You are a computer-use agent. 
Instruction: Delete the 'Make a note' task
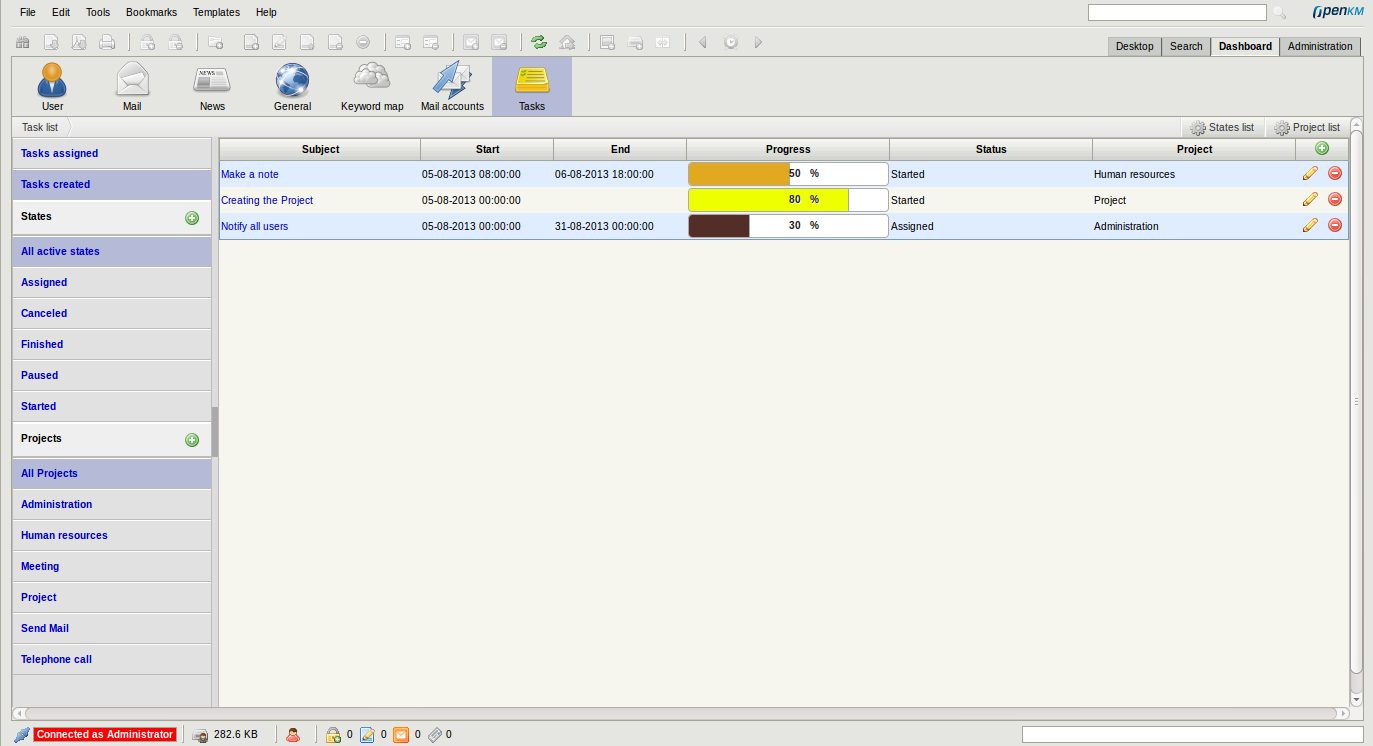pos(1335,173)
